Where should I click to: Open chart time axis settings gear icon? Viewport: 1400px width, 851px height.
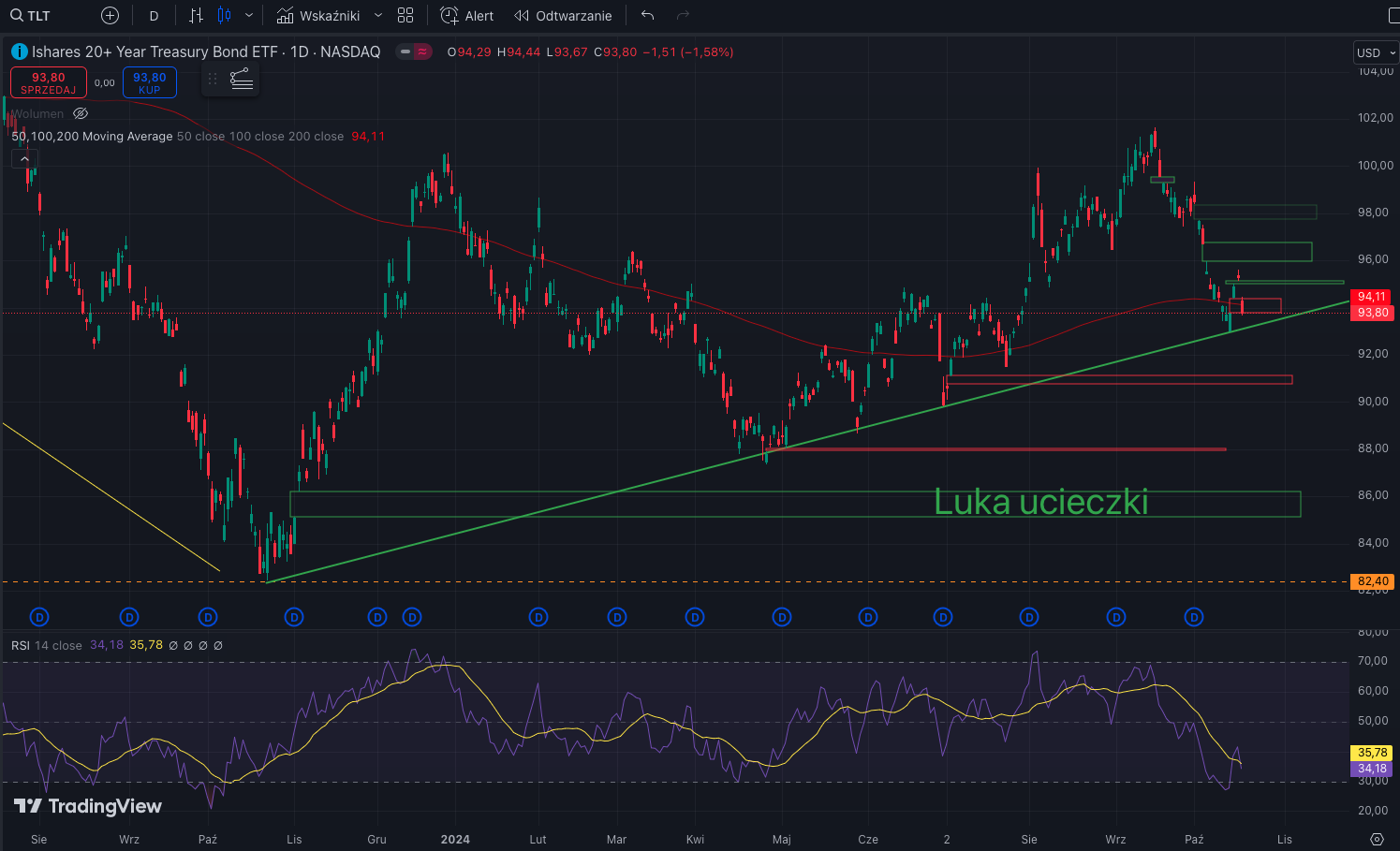pyautogui.click(x=1377, y=839)
